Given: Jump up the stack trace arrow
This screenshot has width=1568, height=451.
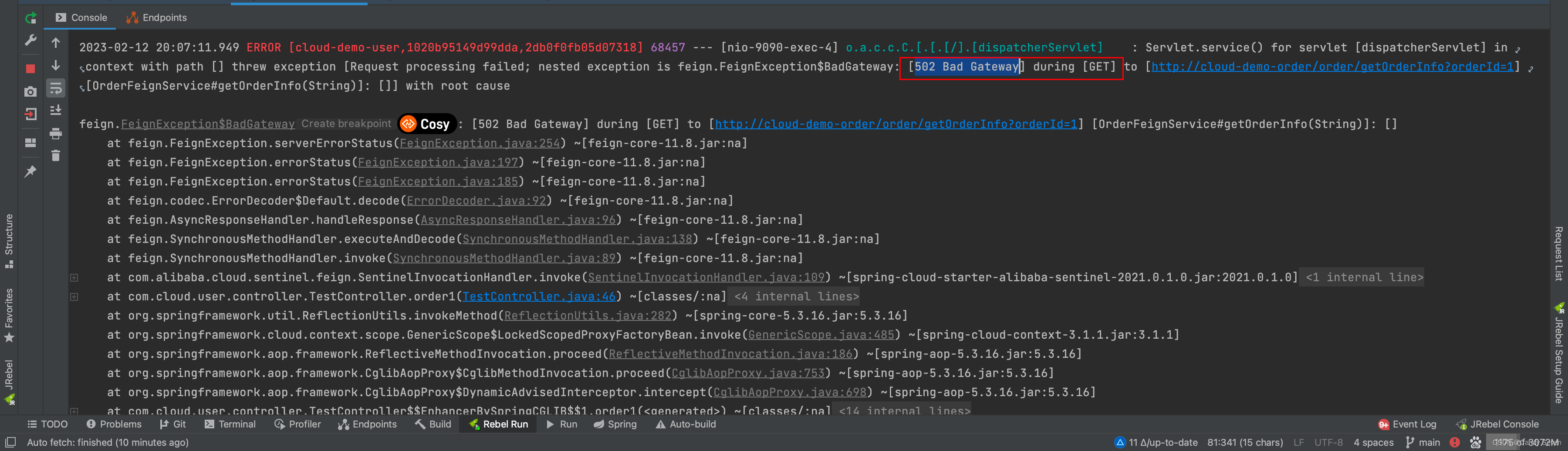Looking at the screenshot, I should pyautogui.click(x=56, y=43).
